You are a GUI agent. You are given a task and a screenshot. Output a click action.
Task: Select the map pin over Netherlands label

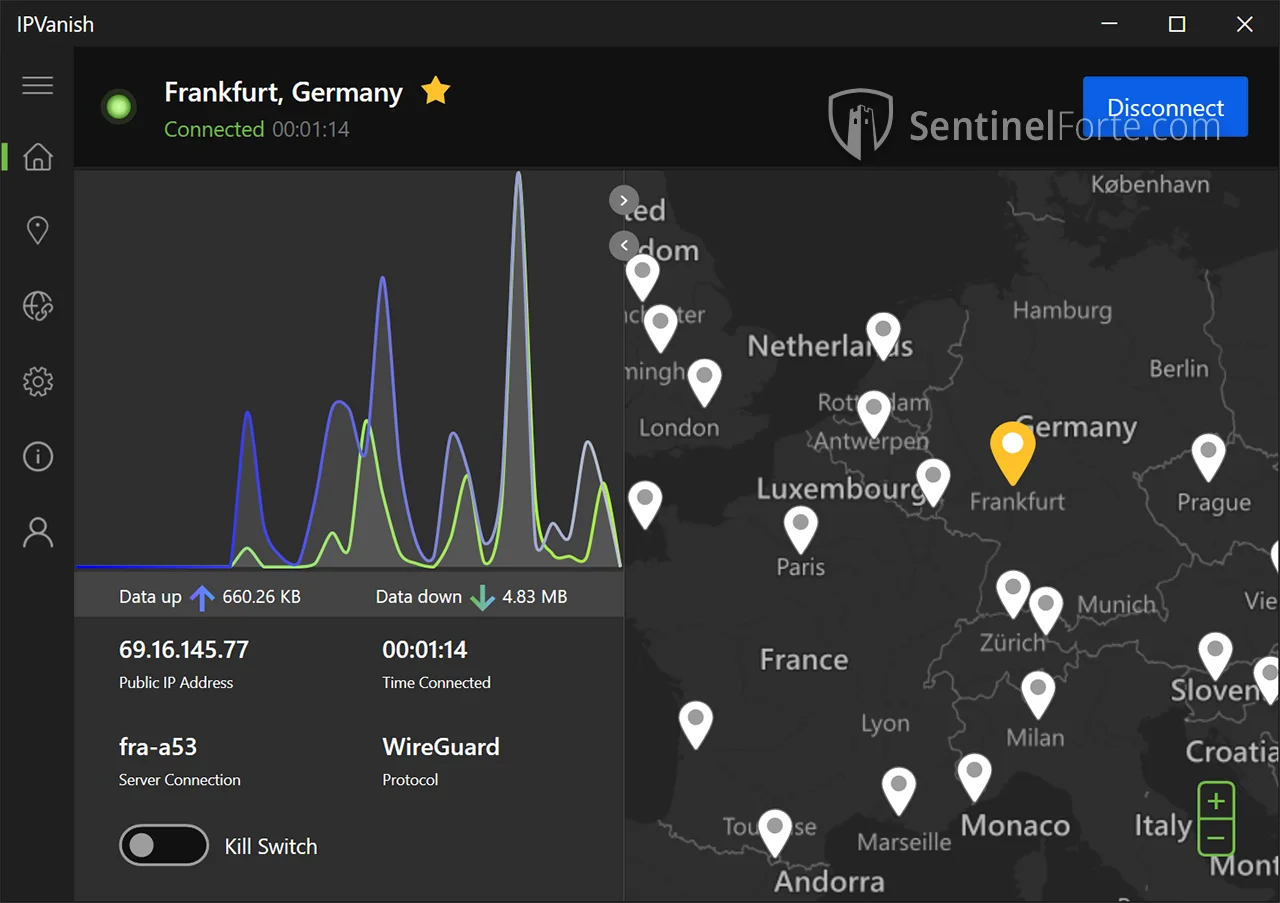(883, 337)
